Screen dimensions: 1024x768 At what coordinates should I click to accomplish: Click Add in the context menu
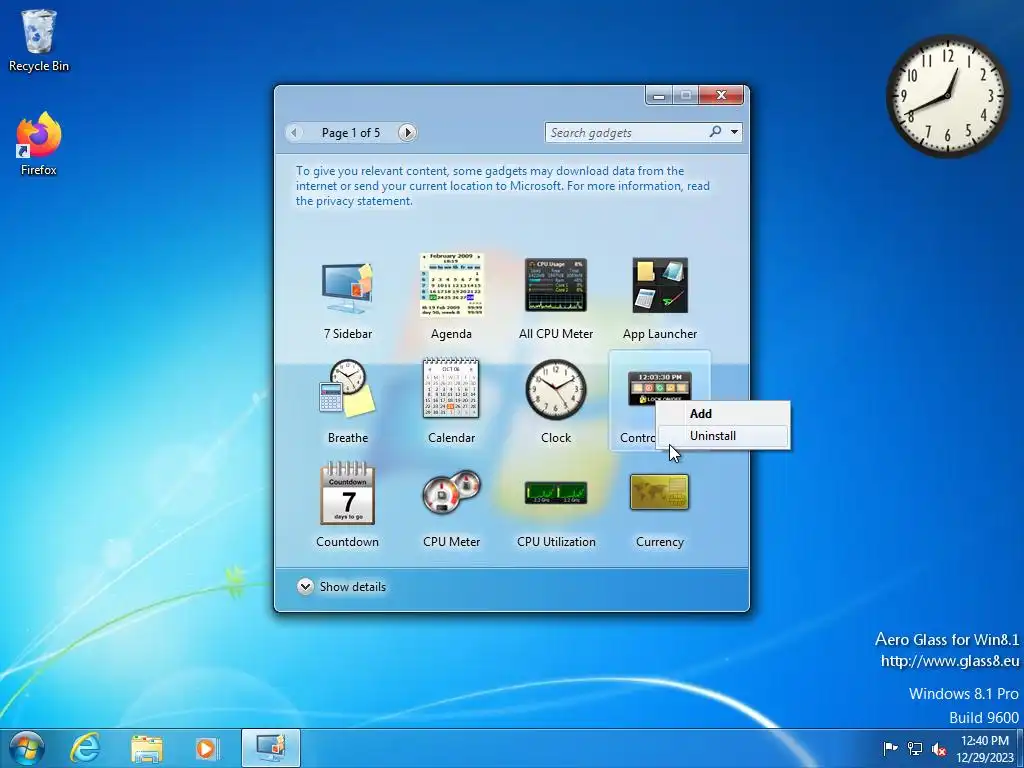point(722,413)
